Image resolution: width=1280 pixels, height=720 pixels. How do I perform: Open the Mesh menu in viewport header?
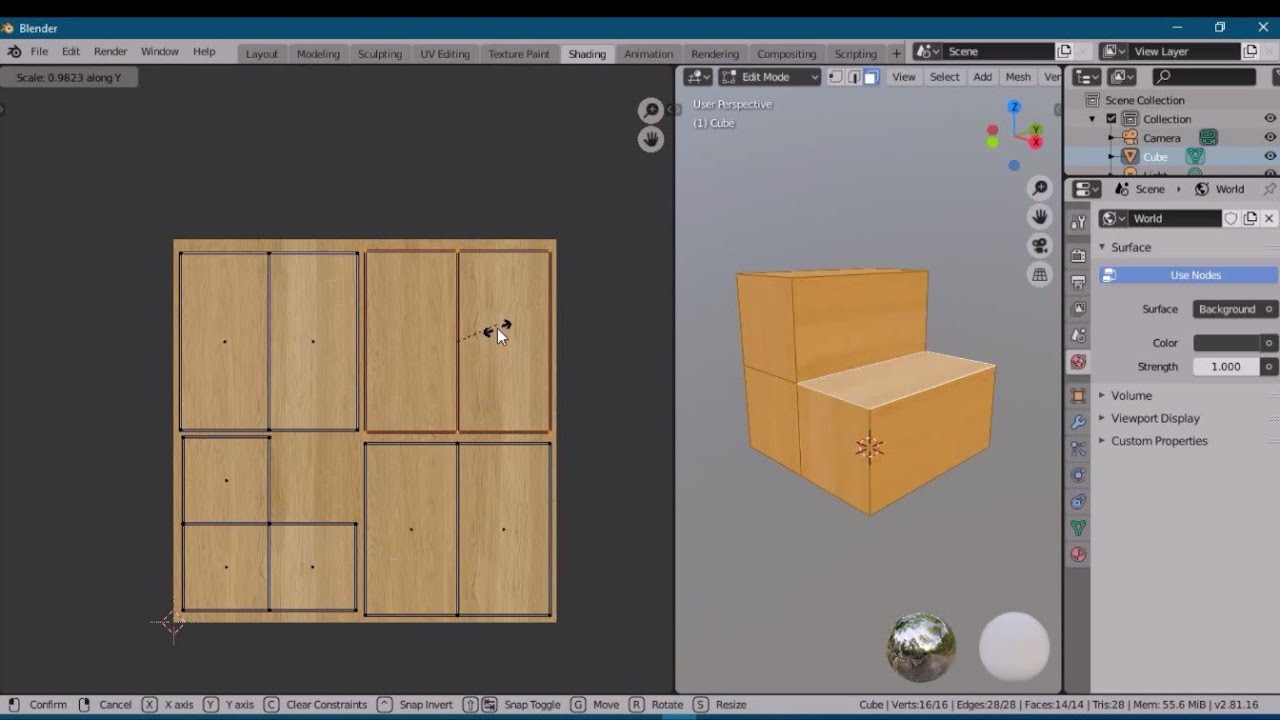click(x=1018, y=77)
